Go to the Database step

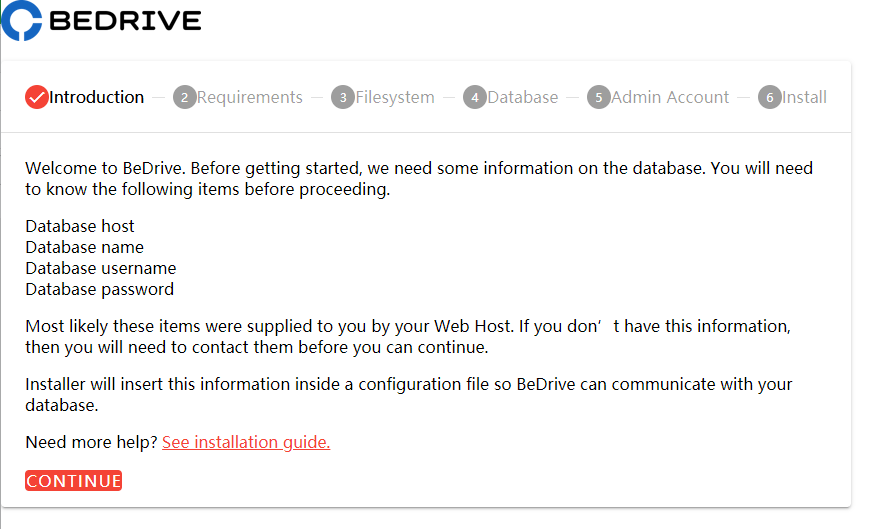pos(511,98)
